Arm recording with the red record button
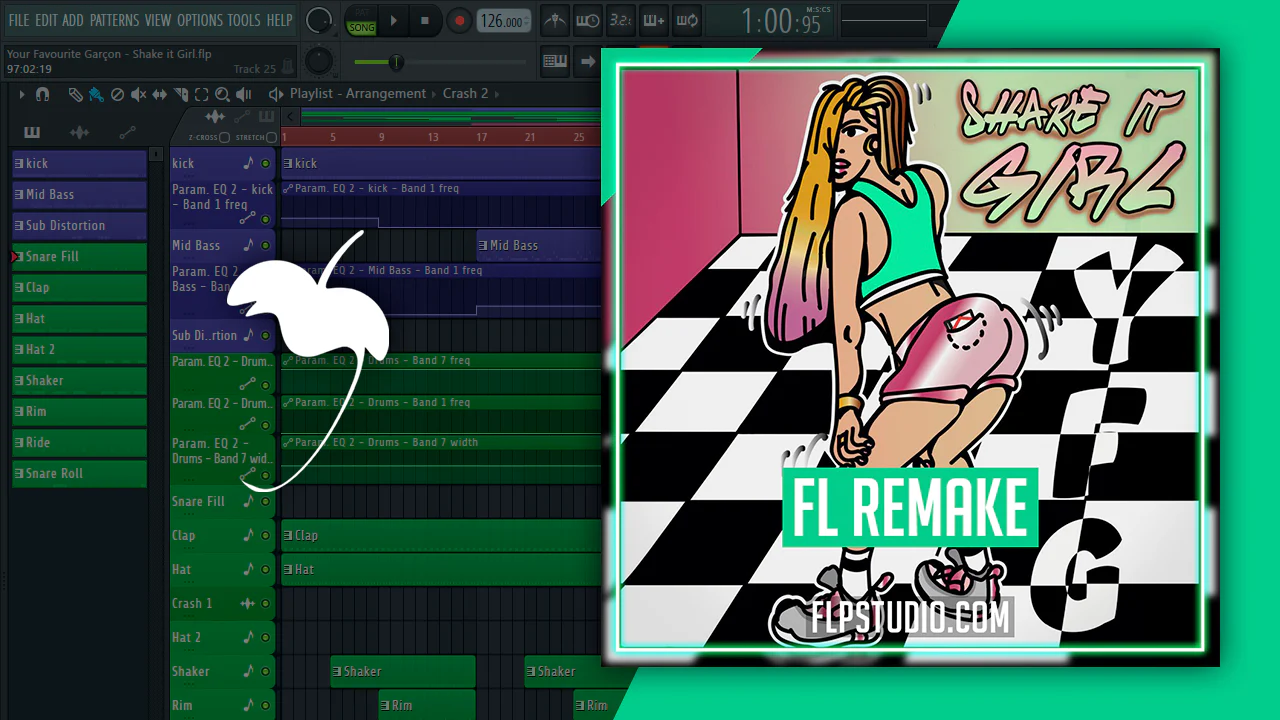1280x720 pixels. (459, 20)
